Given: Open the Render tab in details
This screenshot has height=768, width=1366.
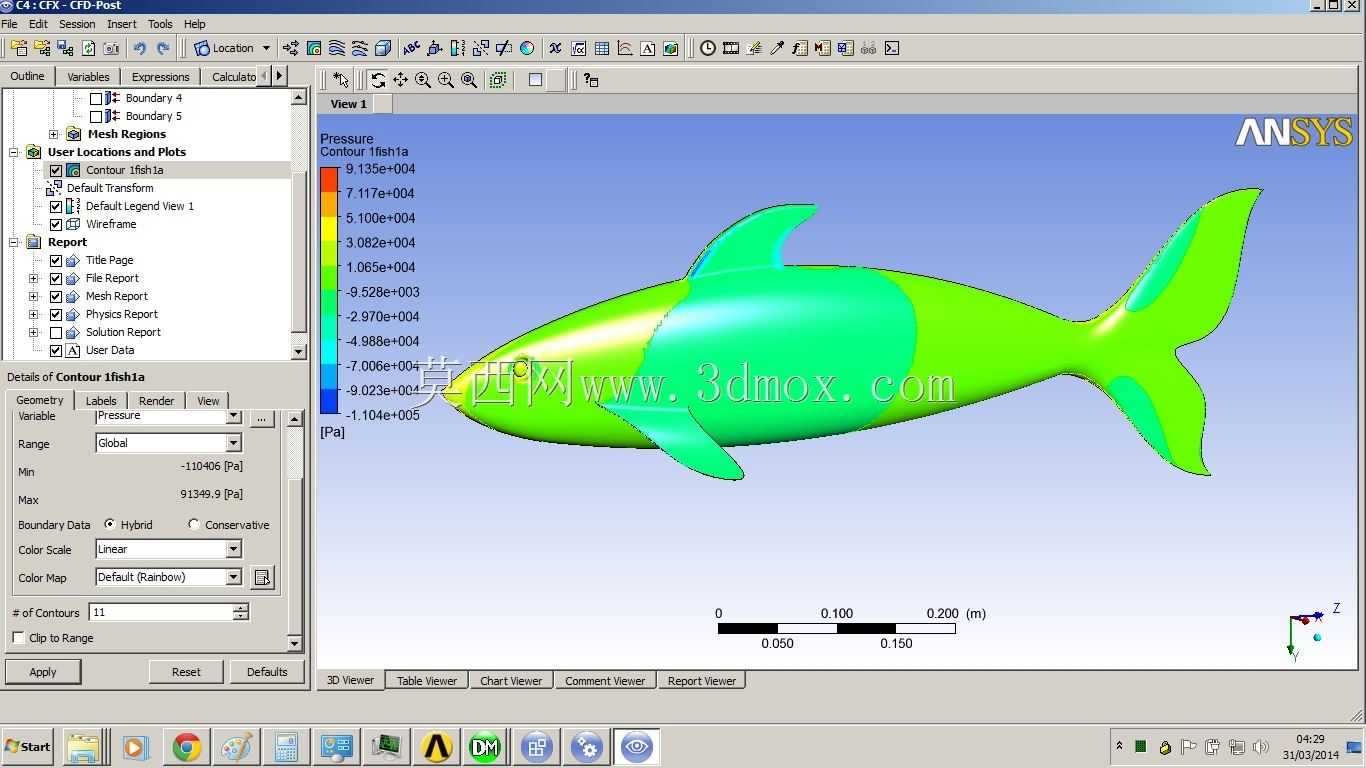Looking at the screenshot, I should tap(156, 401).
